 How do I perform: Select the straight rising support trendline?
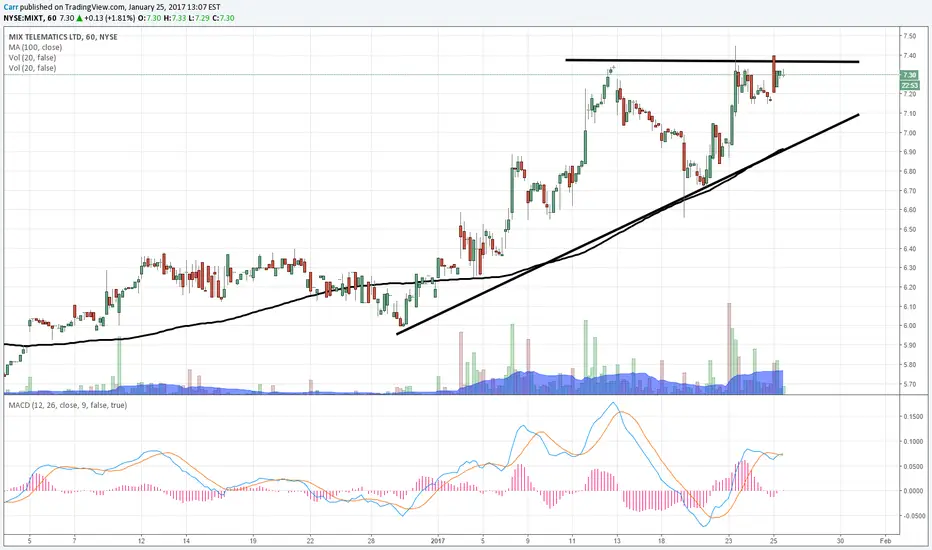pos(628,224)
